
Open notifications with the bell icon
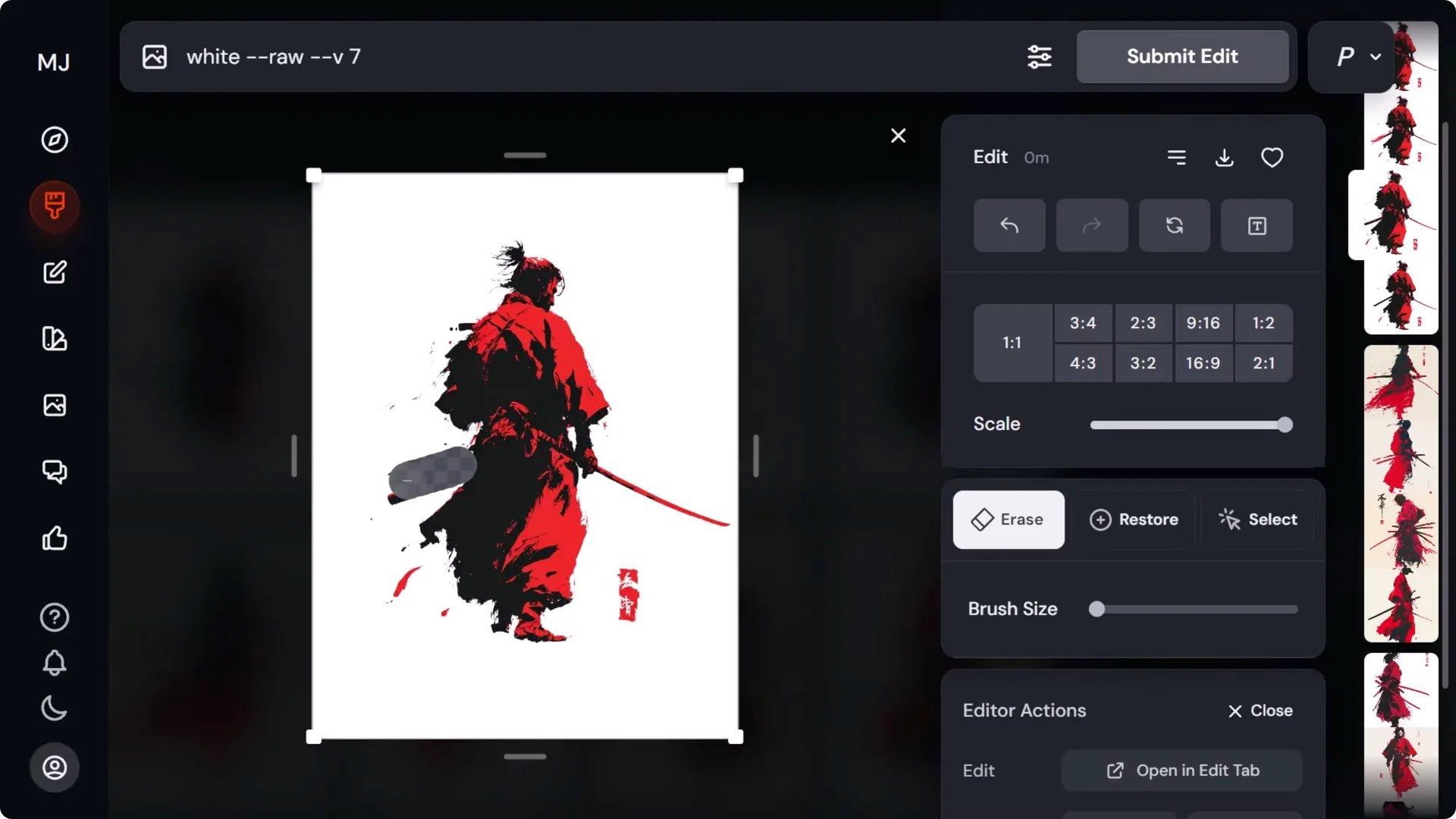tap(54, 664)
